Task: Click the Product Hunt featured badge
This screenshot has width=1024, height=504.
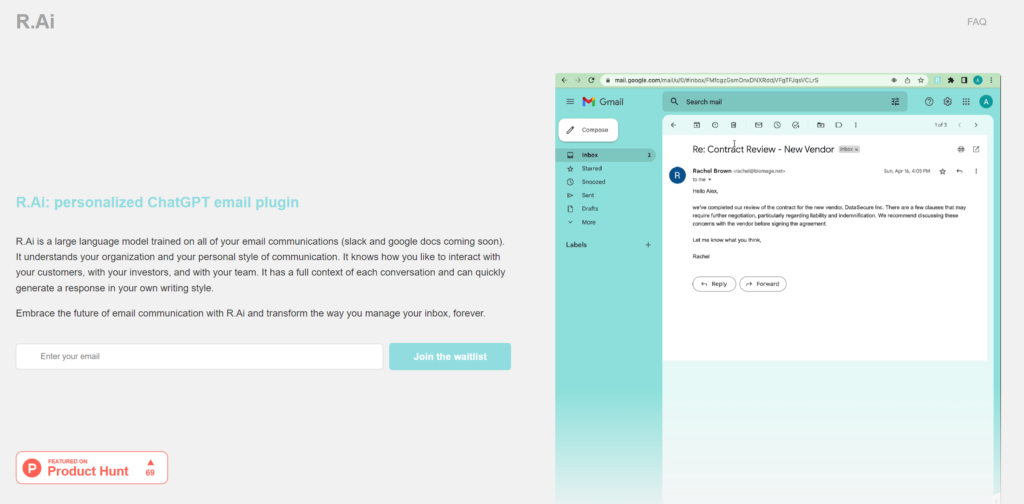Action: tap(92, 467)
